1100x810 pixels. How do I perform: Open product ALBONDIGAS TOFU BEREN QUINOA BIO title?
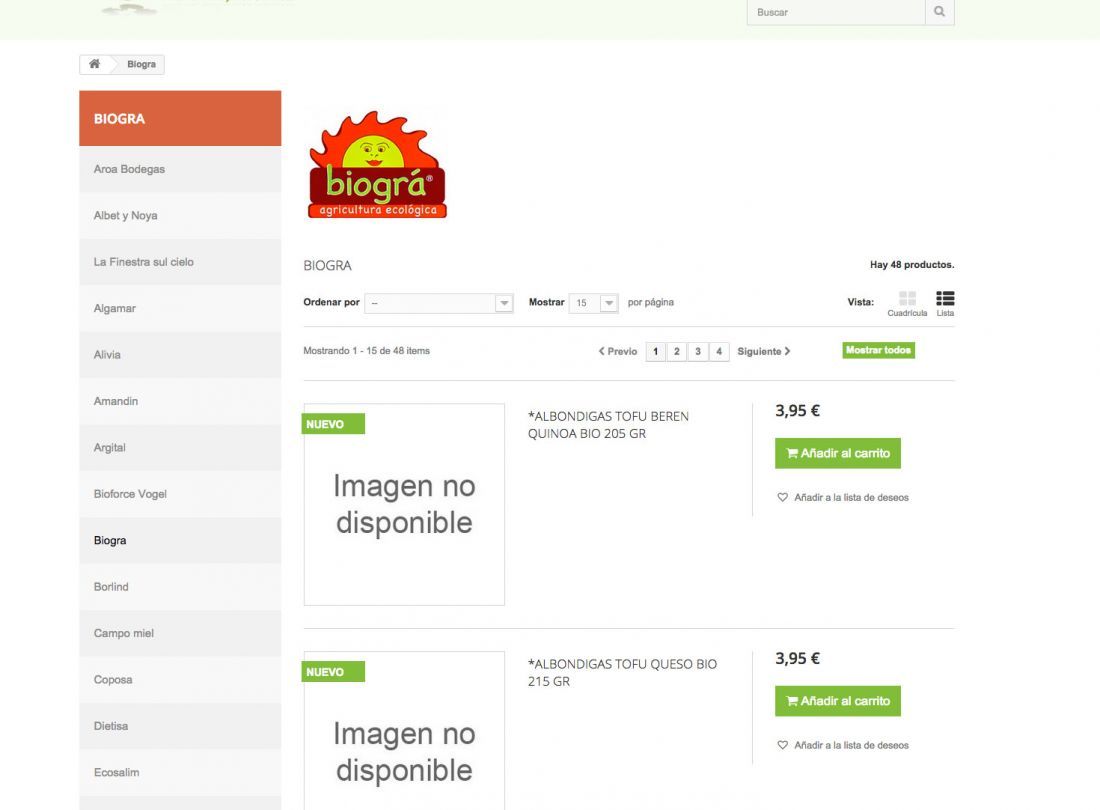[x=608, y=425]
